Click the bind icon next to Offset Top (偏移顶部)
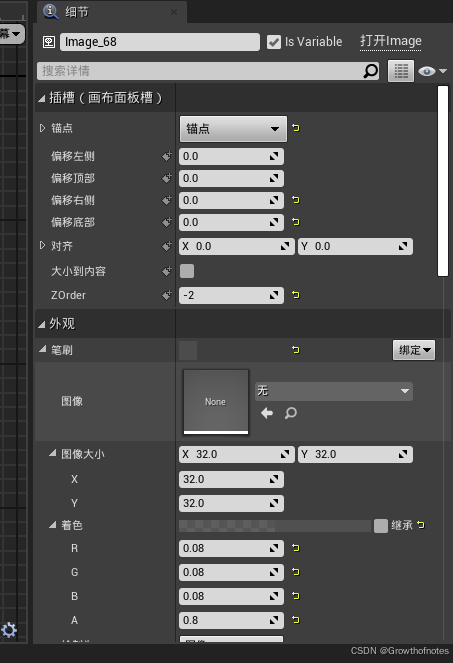 (167, 178)
